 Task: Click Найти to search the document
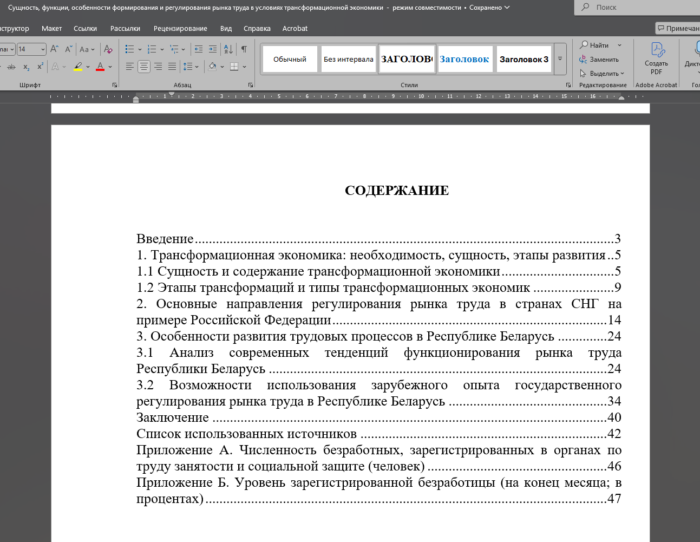point(595,45)
